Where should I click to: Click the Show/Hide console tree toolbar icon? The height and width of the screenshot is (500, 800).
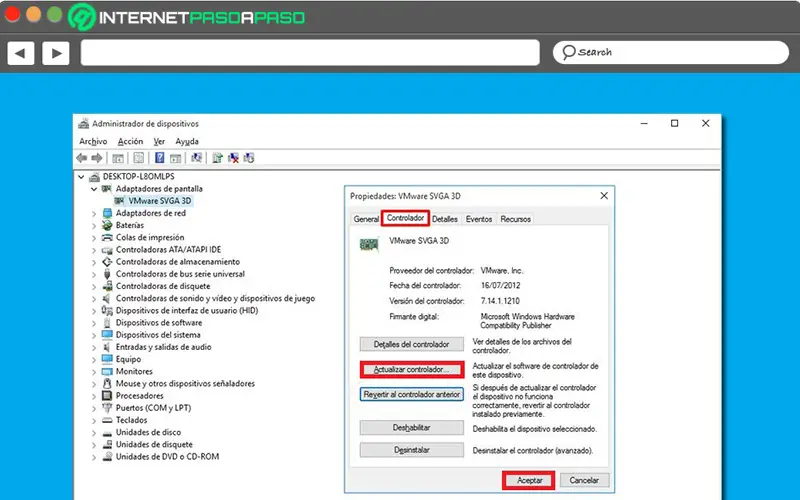[x=118, y=159]
